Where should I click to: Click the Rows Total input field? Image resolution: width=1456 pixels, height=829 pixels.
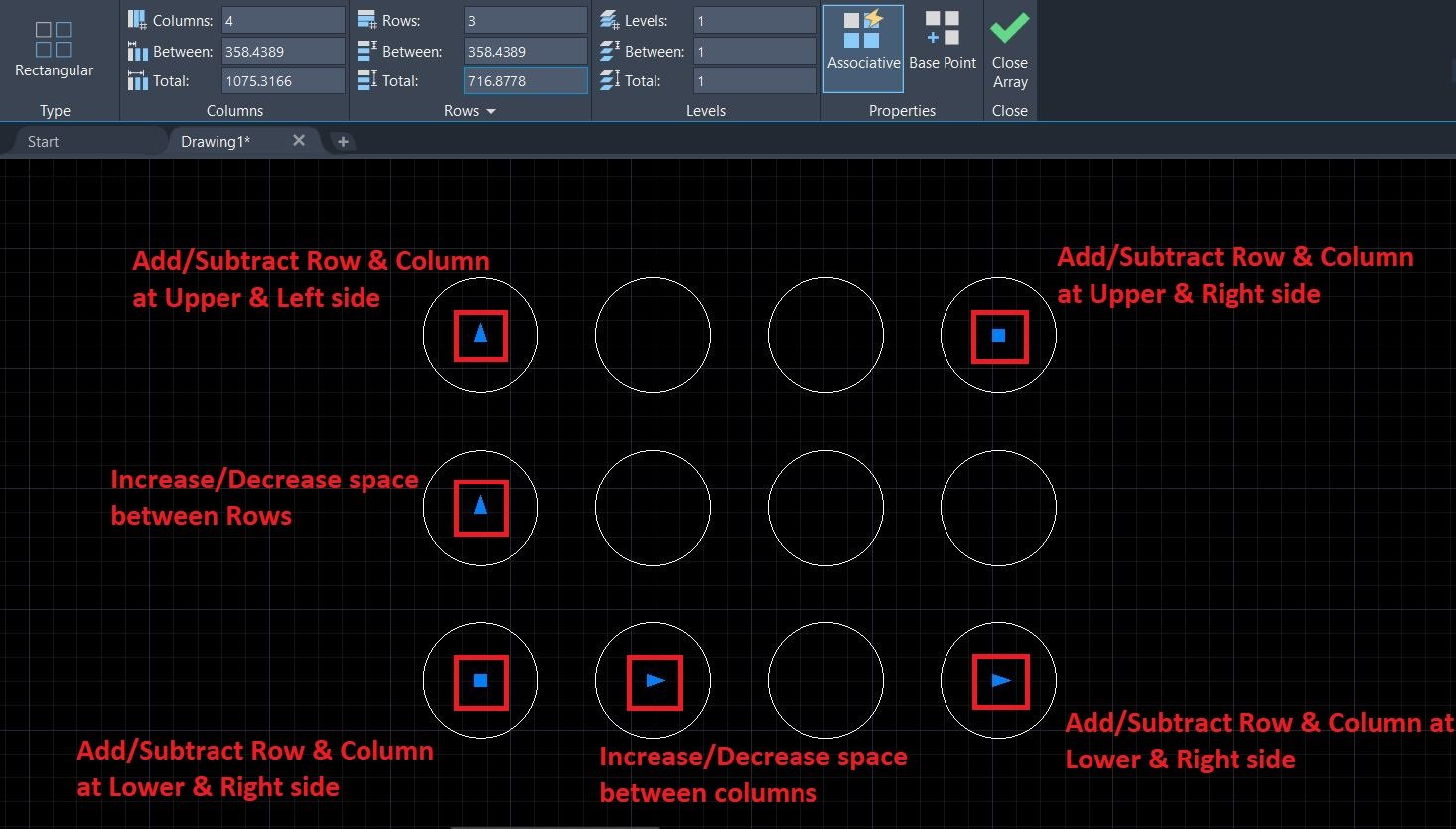(x=525, y=80)
